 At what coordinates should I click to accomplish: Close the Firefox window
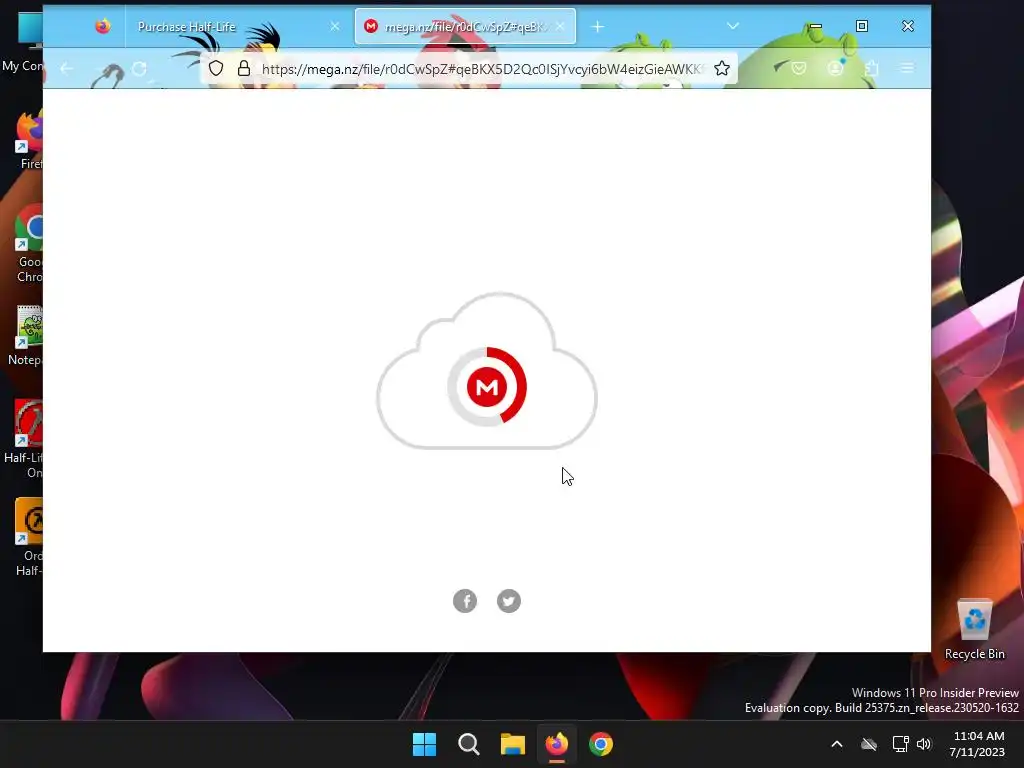(x=908, y=26)
